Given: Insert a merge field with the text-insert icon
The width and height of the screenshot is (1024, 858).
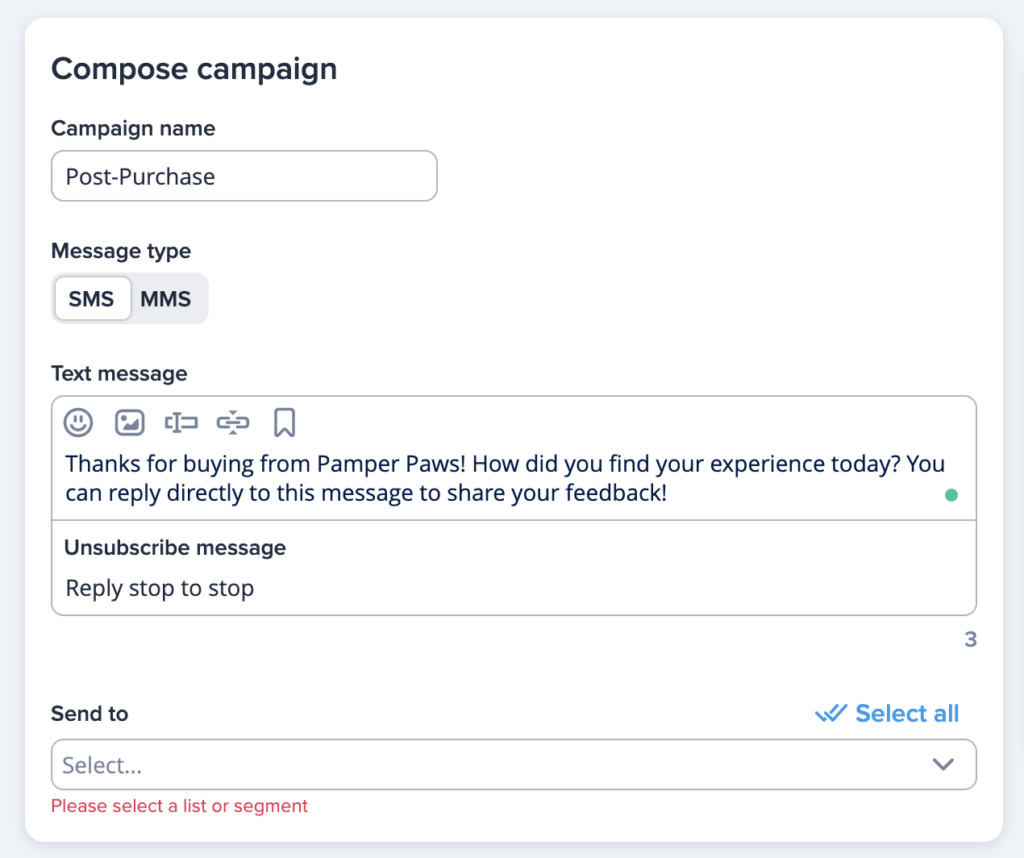Looking at the screenshot, I should (x=181, y=422).
